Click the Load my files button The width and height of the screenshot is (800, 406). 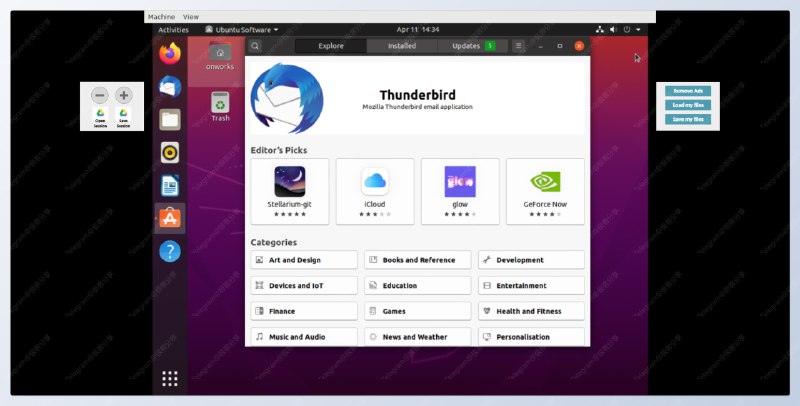(x=688, y=105)
